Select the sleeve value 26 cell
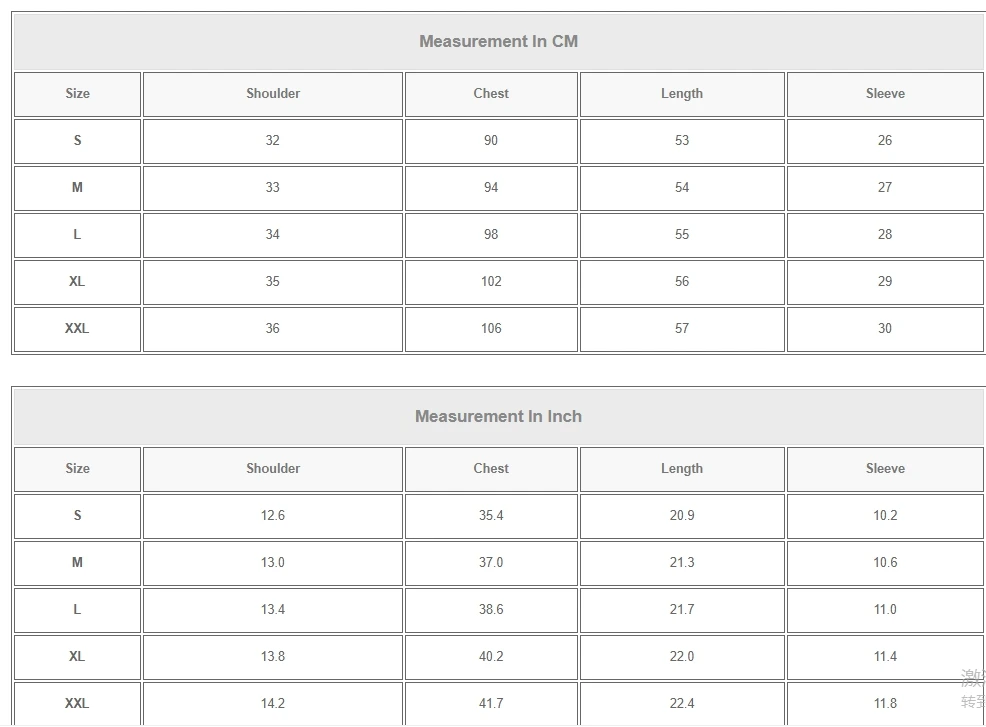This screenshot has width=986, height=727. tap(885, 140)
